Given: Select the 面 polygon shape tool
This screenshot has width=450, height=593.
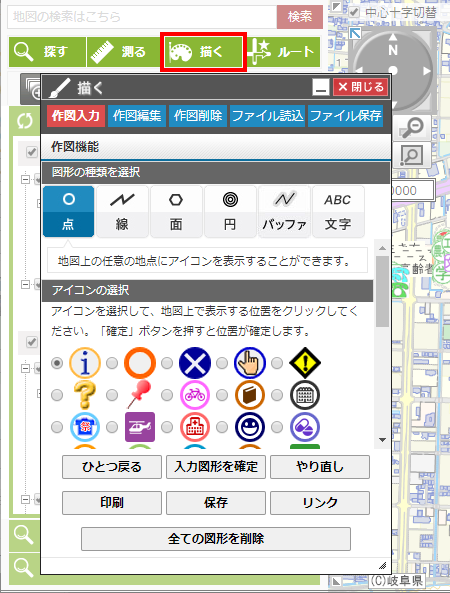Looking at the screenshot, I should [176, 211].
